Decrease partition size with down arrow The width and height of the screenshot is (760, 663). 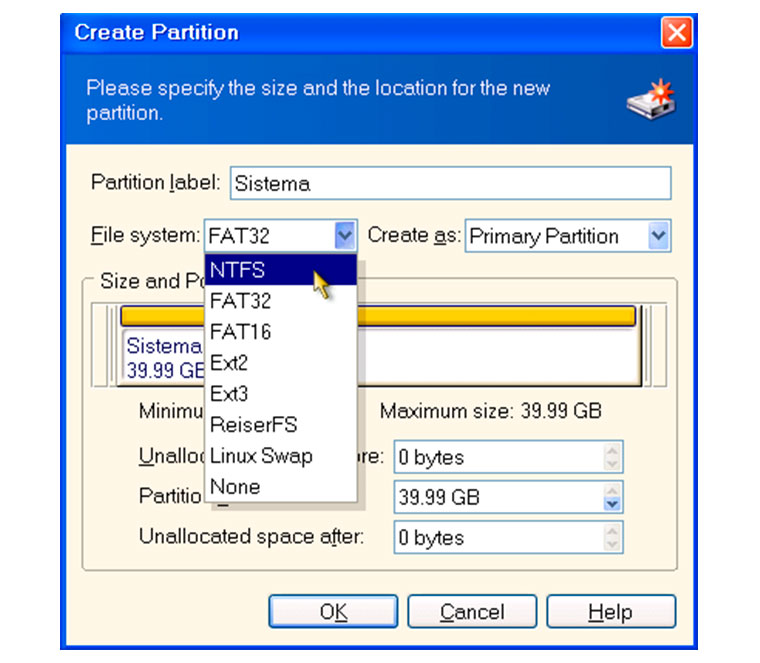pos(612,505)
